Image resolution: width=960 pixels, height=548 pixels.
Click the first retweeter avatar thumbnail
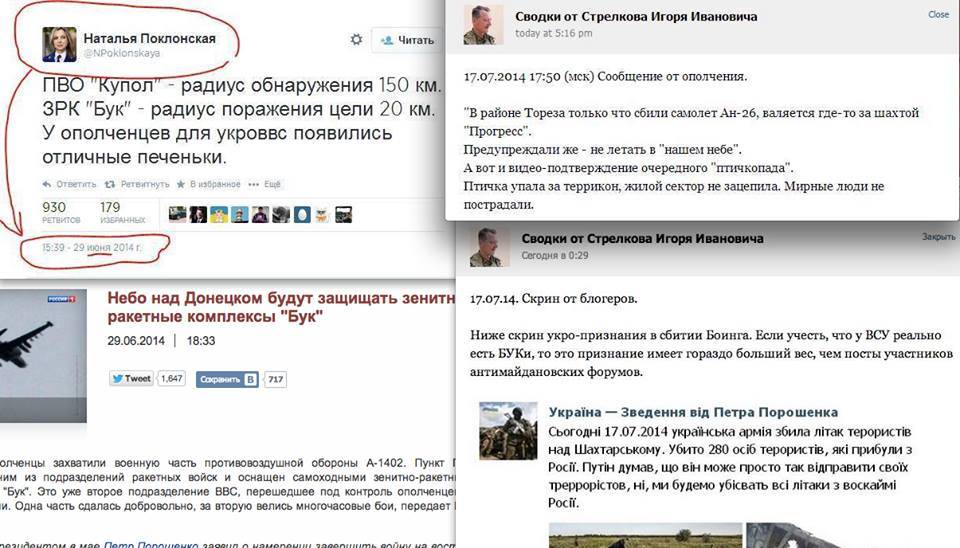click(178, 214)
